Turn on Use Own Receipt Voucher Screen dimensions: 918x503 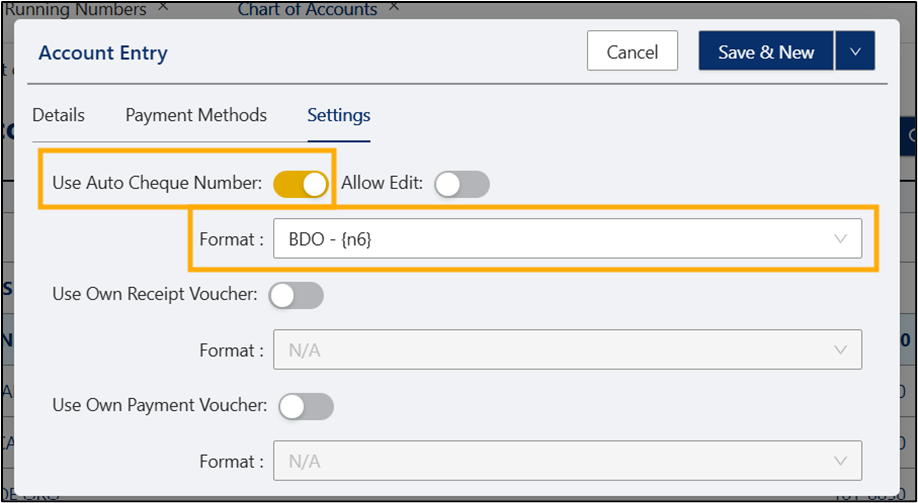pyautogui.click(x=296, y=296)
